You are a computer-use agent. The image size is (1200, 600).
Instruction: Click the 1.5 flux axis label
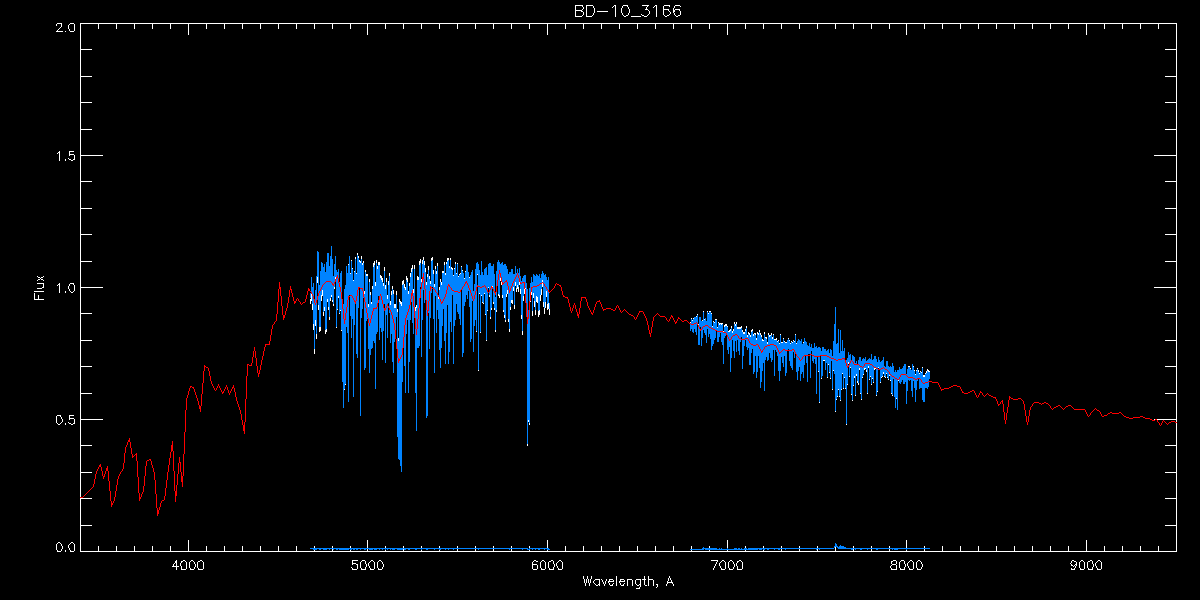[x=65, y=157]
